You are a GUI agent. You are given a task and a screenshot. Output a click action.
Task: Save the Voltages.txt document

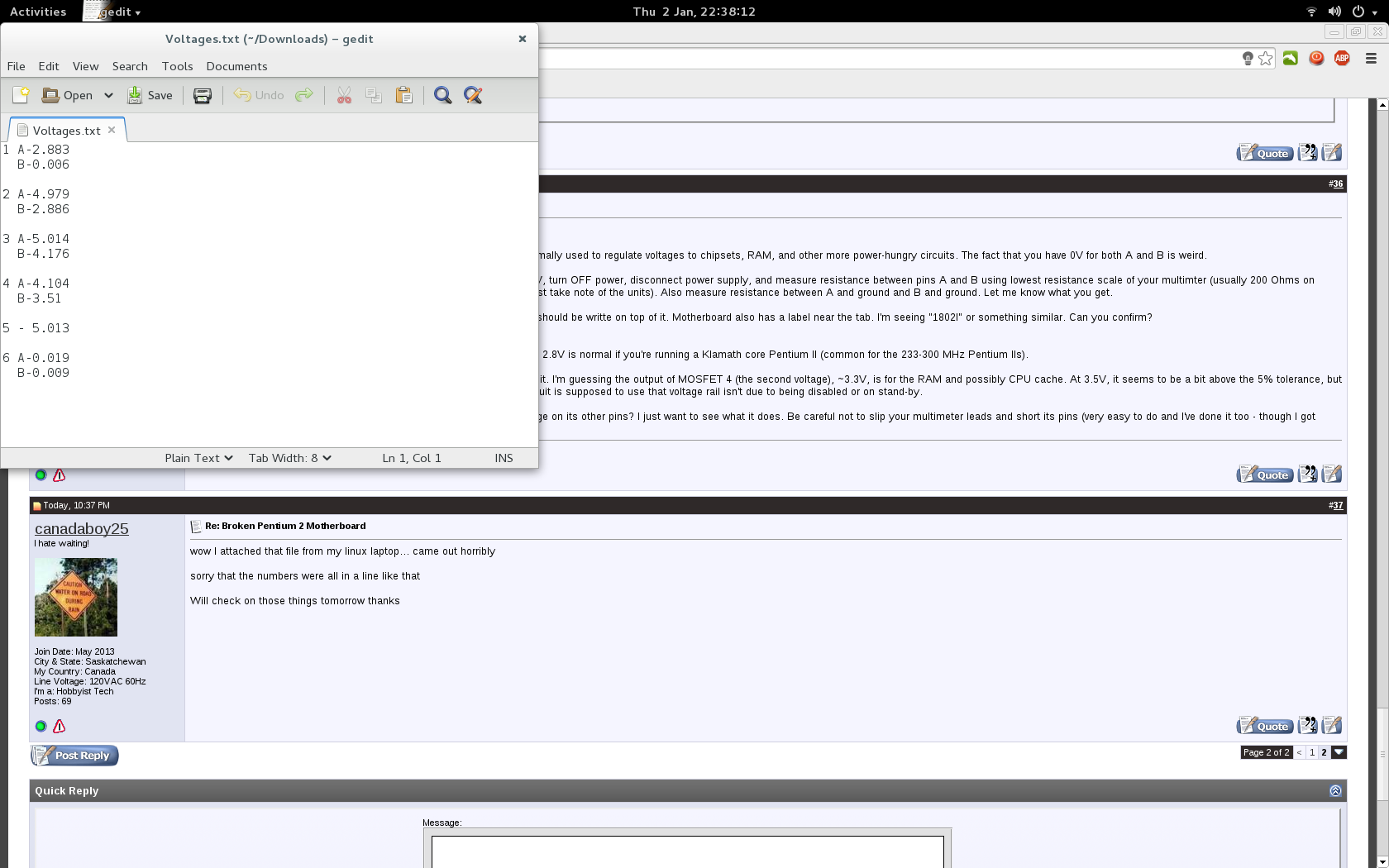click(150, 95)
